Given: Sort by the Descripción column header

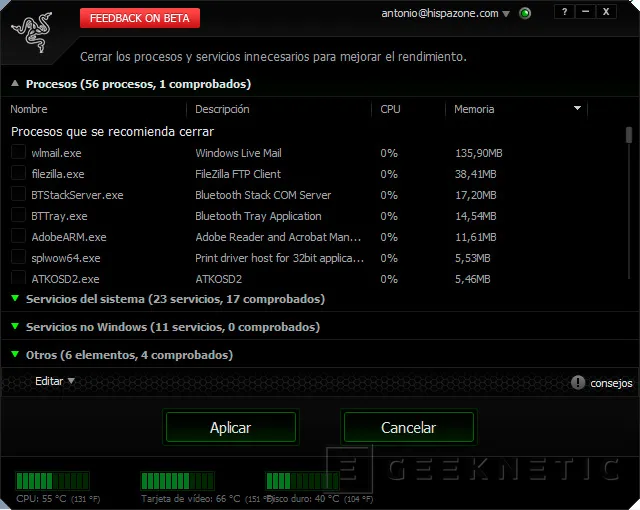Looking at the screenshot, I should 222,109.
